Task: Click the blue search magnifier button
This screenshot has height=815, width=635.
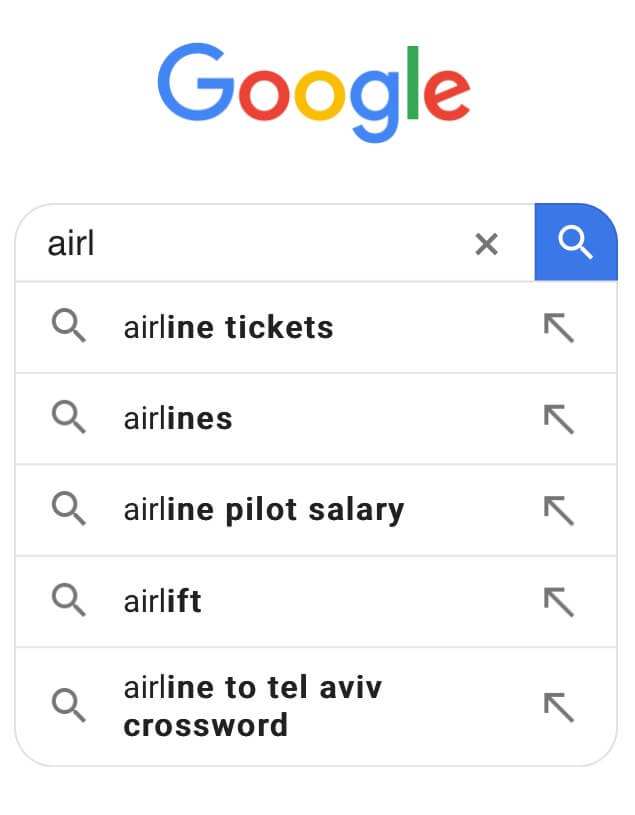Action: click(576, 242)
